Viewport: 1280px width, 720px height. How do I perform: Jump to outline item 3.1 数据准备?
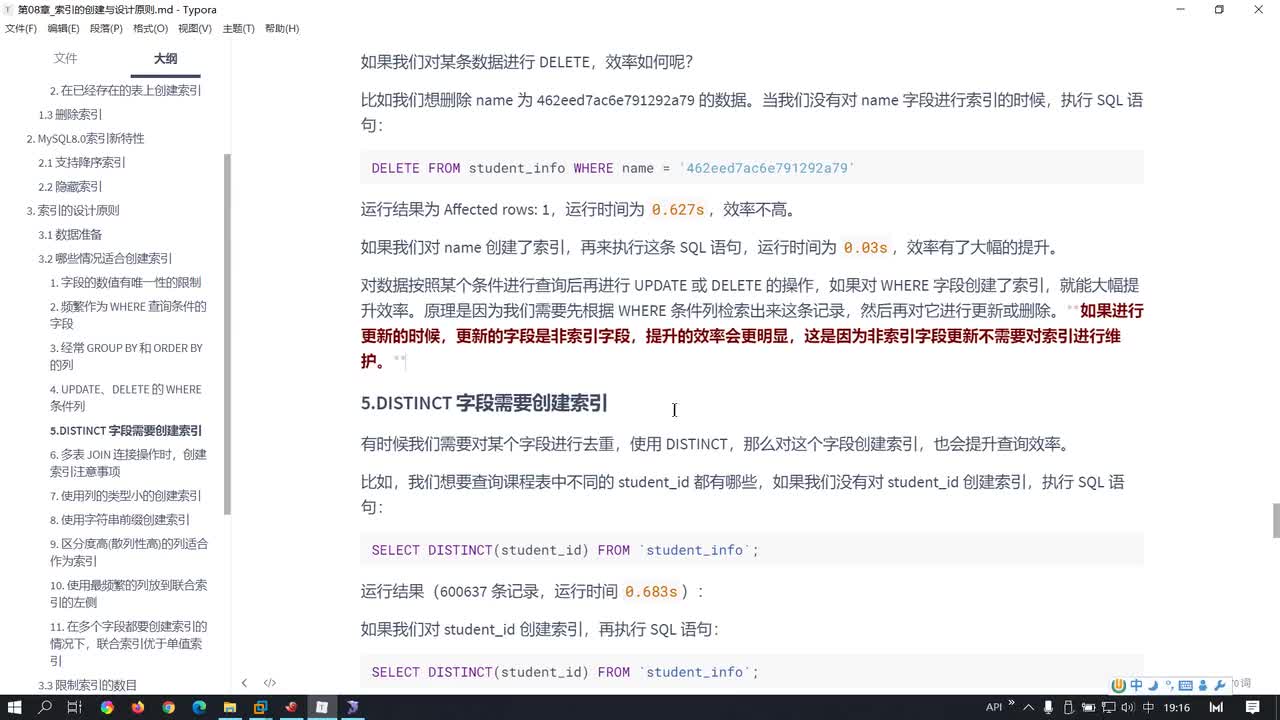(70, 234)
